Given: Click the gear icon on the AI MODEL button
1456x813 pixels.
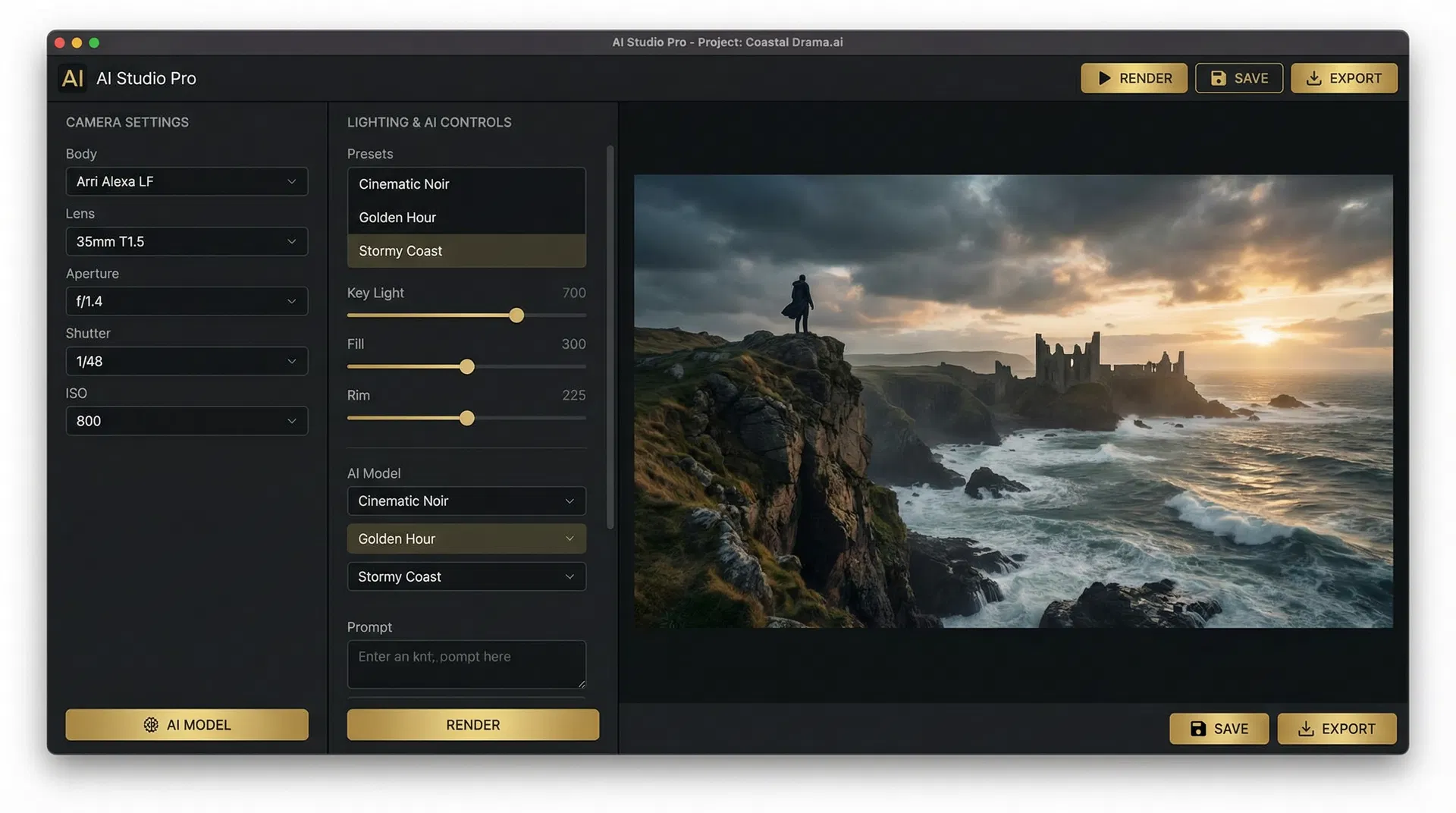Looking at the screenshot, I should [x=151, y=724].
